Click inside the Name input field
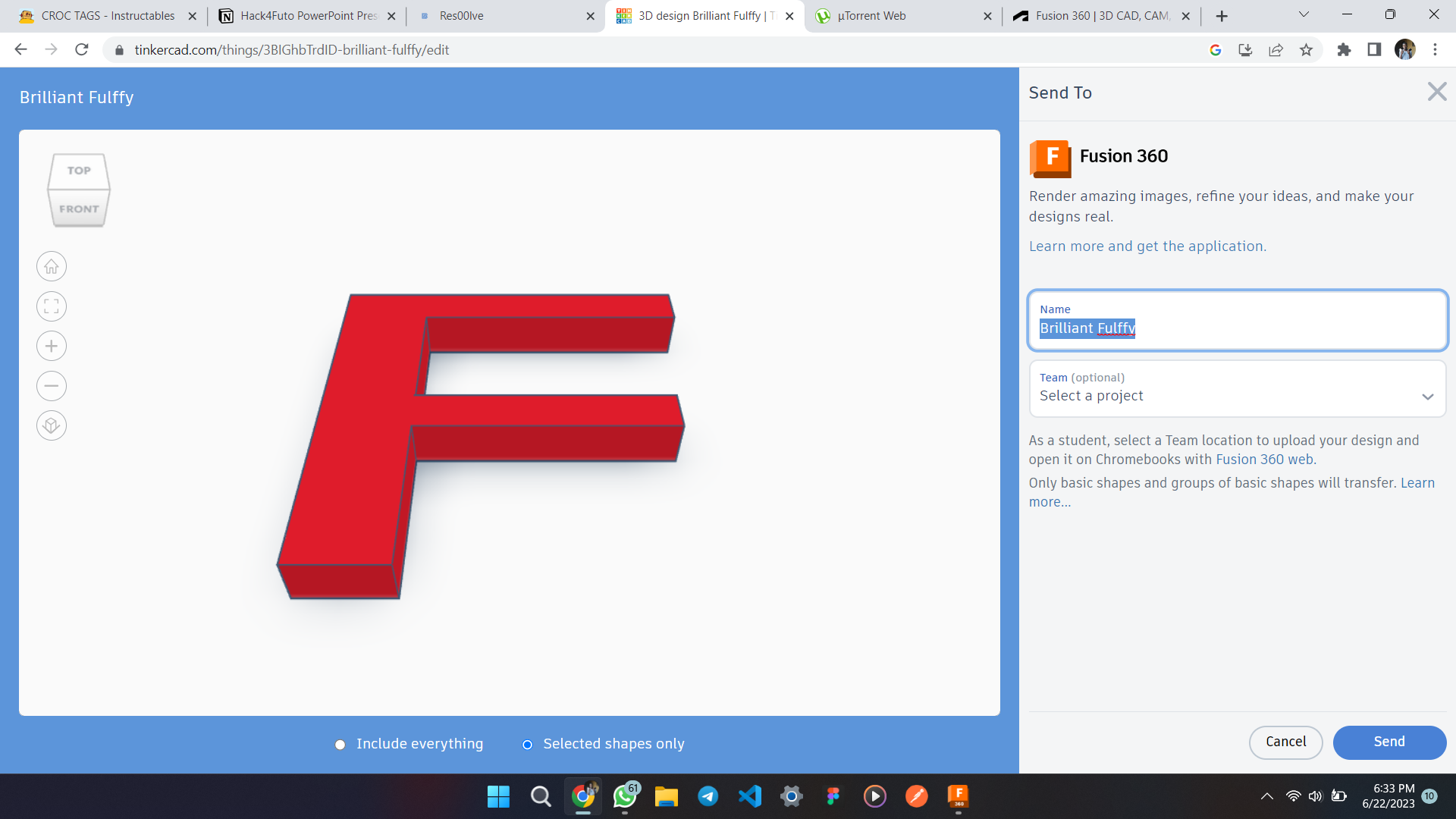 [x=1237, y=328]
